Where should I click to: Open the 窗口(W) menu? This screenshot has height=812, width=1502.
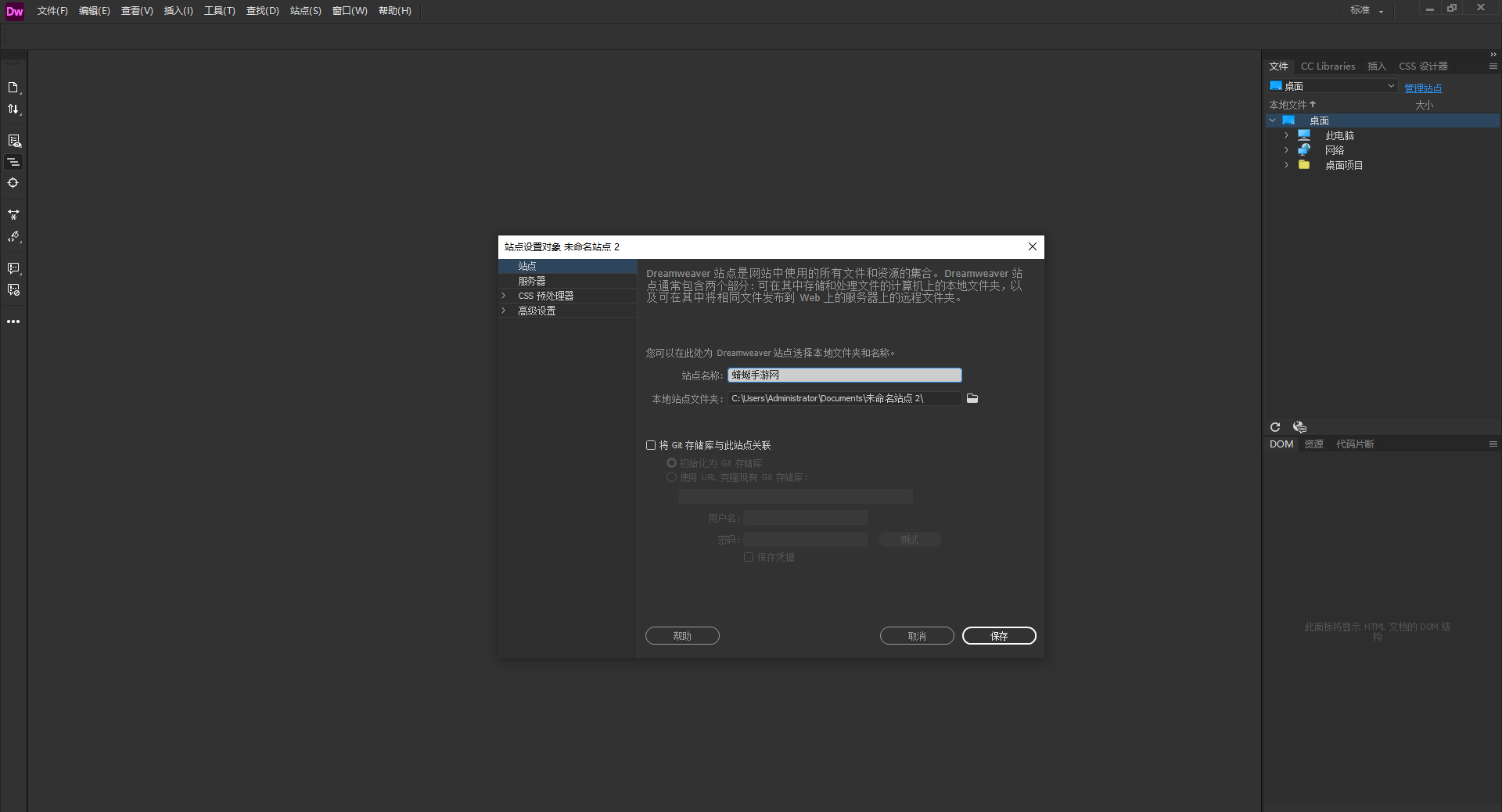point(350,11)
